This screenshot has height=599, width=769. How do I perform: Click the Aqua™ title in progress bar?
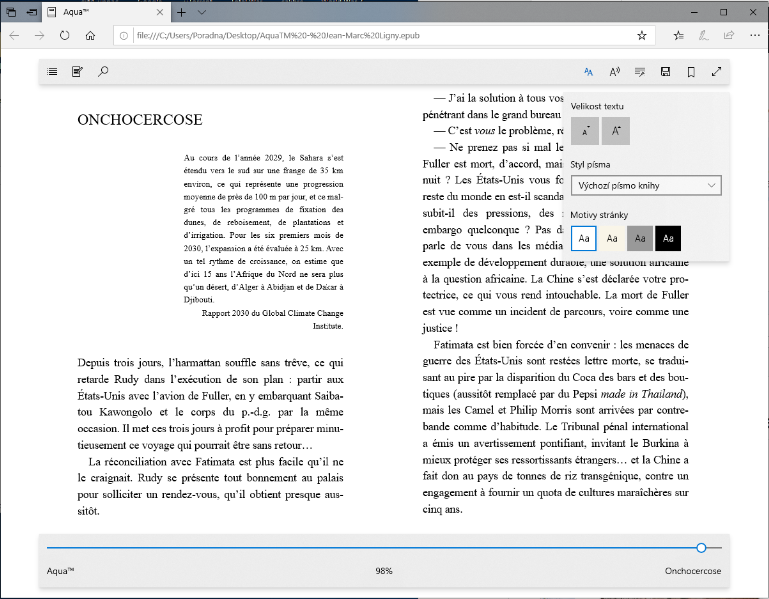[60, 571]
